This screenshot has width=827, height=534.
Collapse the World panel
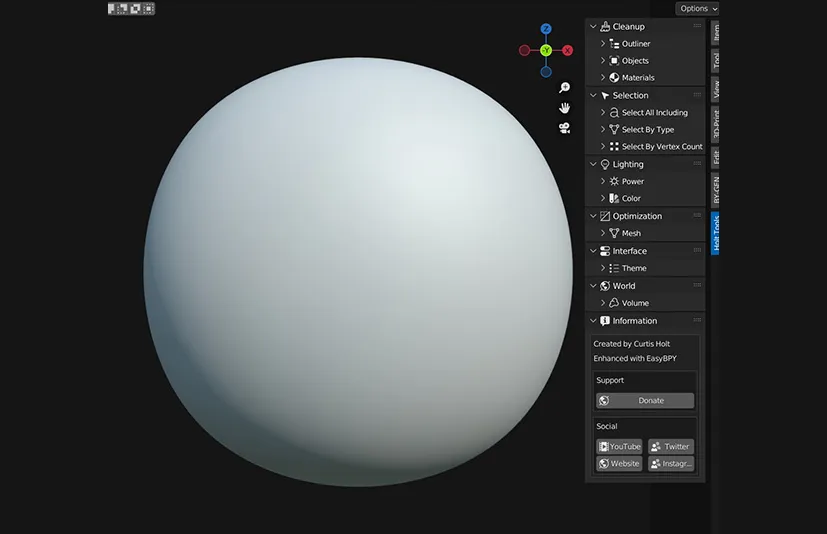[x=593, y=286]
